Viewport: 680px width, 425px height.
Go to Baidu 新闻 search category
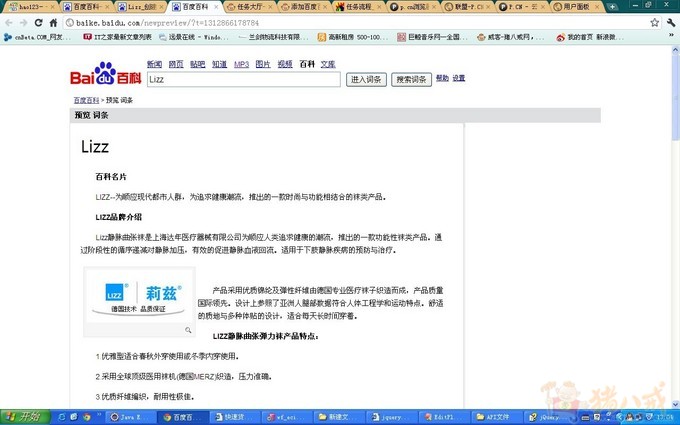154,64
